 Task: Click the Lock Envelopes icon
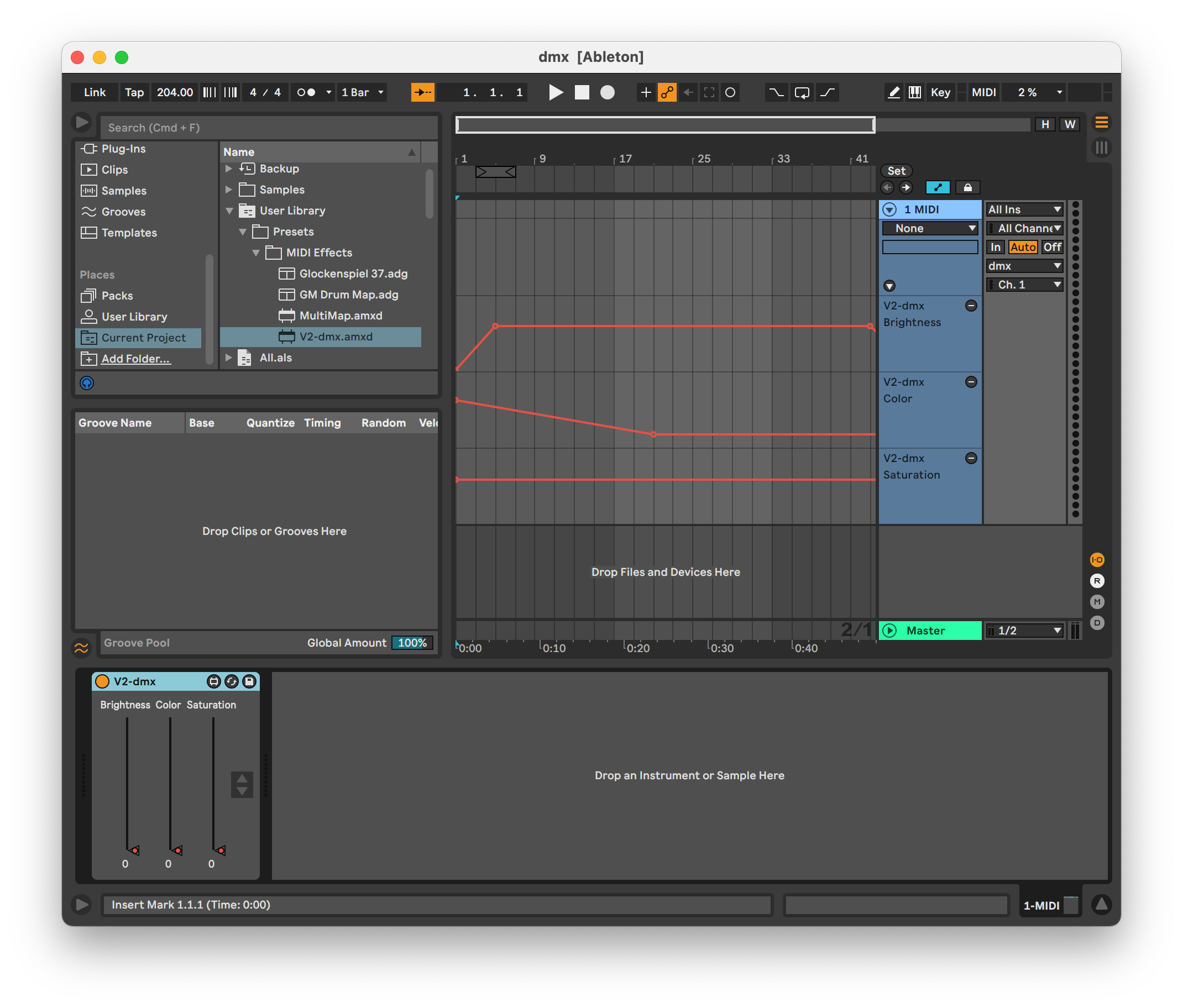(x=967, y=187)
